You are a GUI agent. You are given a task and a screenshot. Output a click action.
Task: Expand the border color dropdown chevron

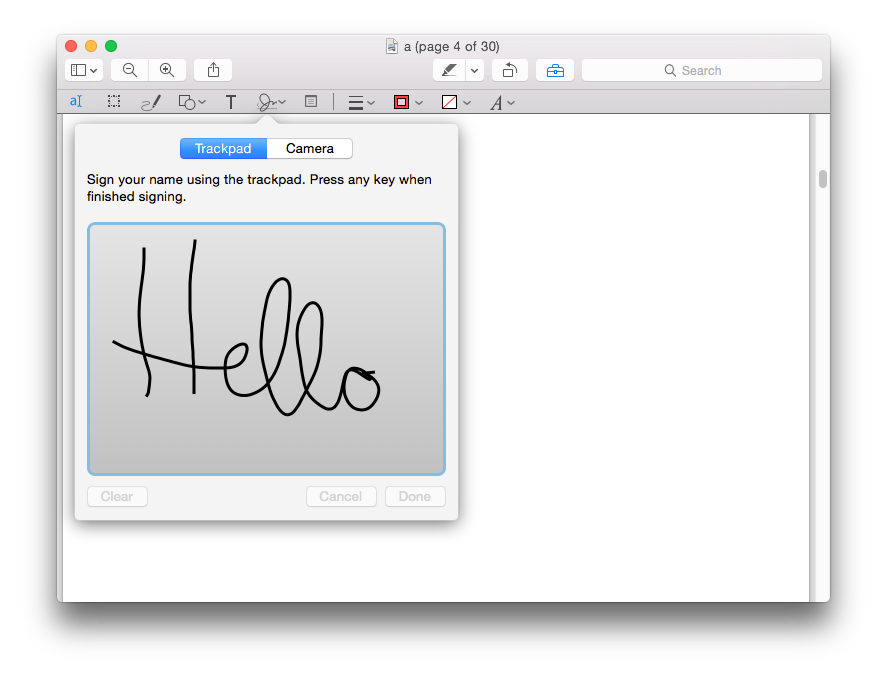click(419, 103)
